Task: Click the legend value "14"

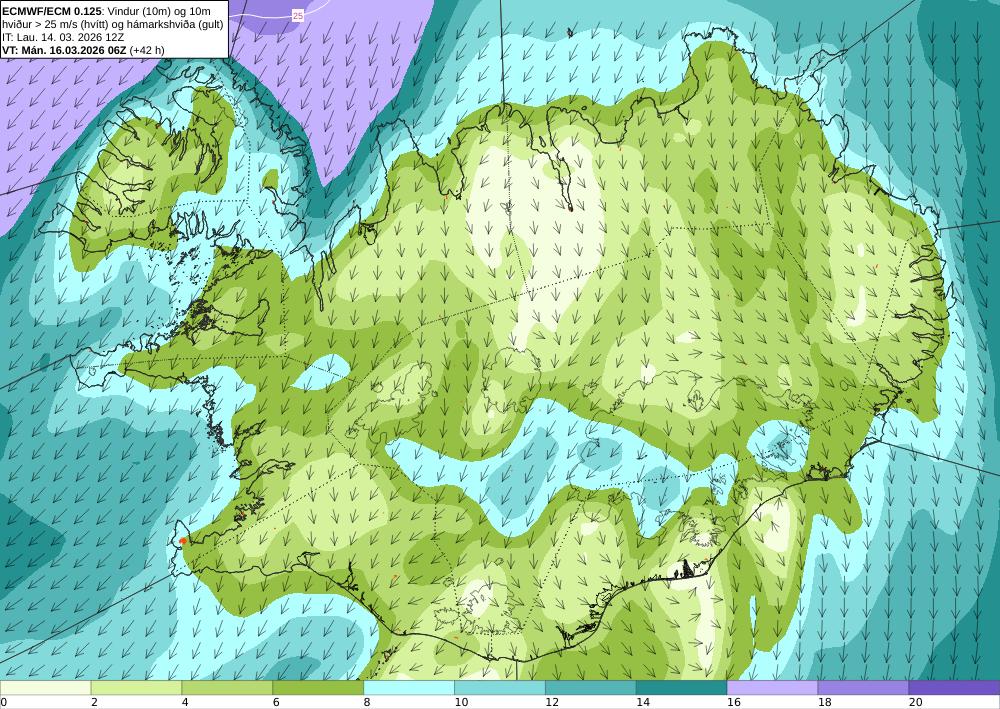Action: pyautogui.click(x=643, y=702)
